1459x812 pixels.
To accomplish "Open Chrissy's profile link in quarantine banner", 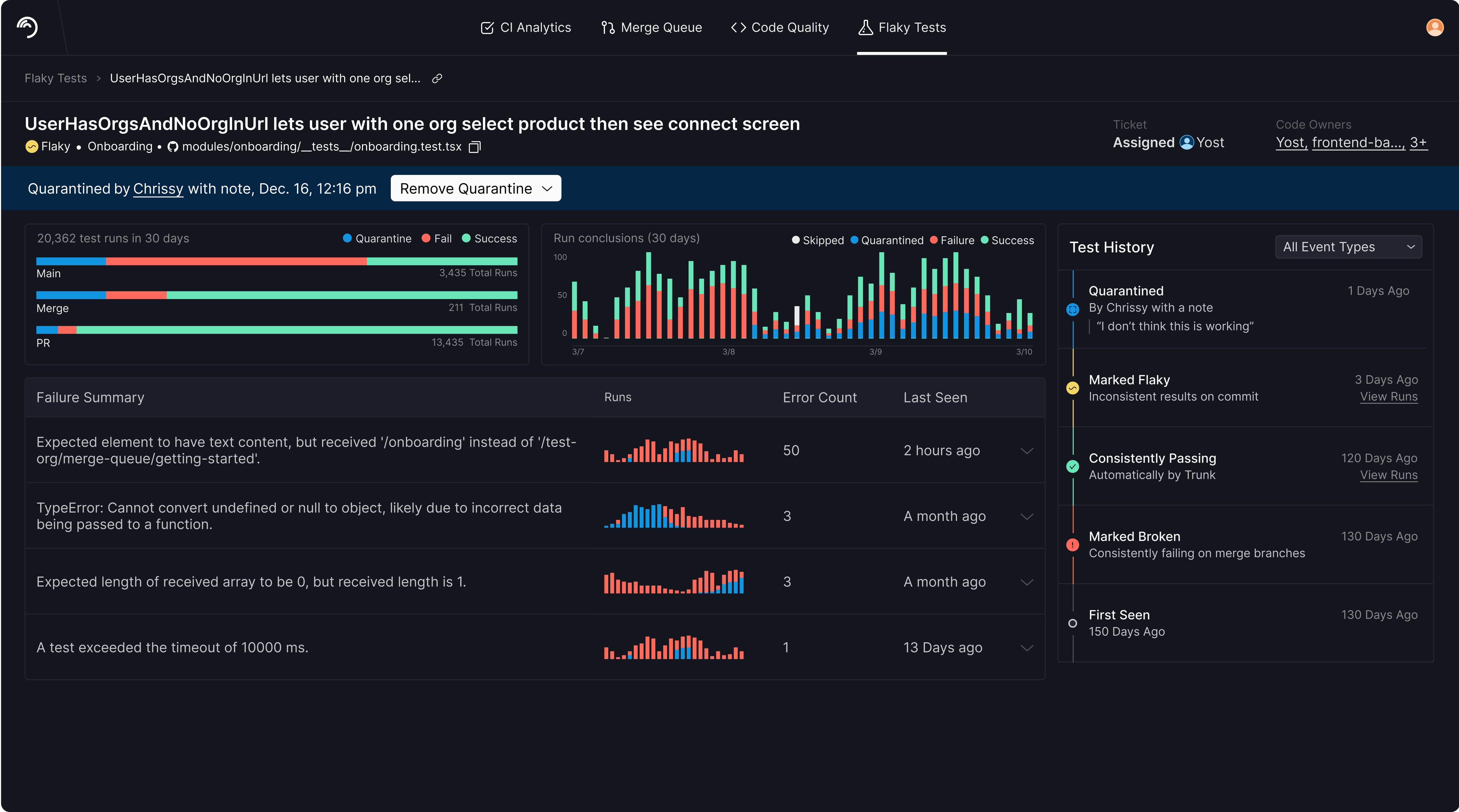I will (x=158, y=189).
